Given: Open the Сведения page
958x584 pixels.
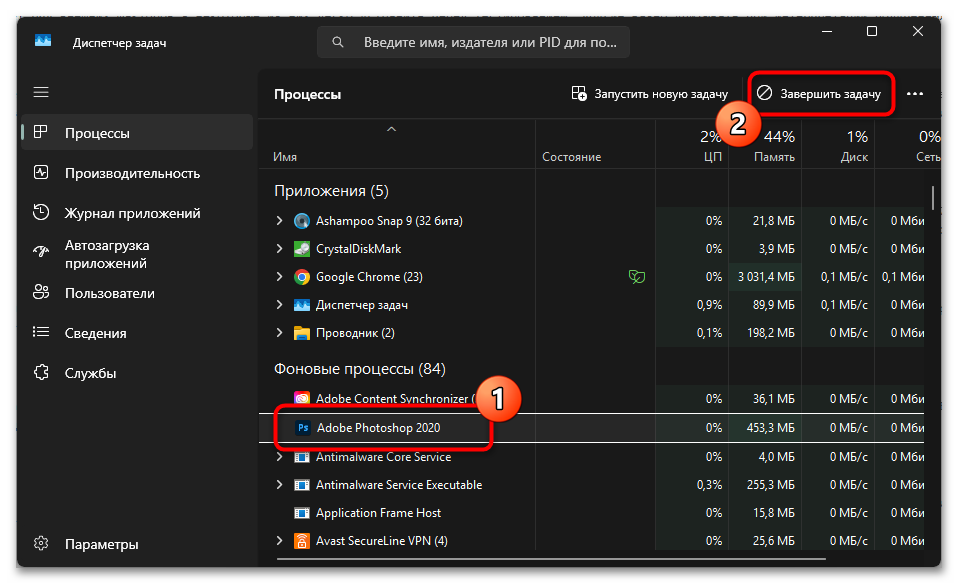Looking at the screenshot, I should pos(137,333).
